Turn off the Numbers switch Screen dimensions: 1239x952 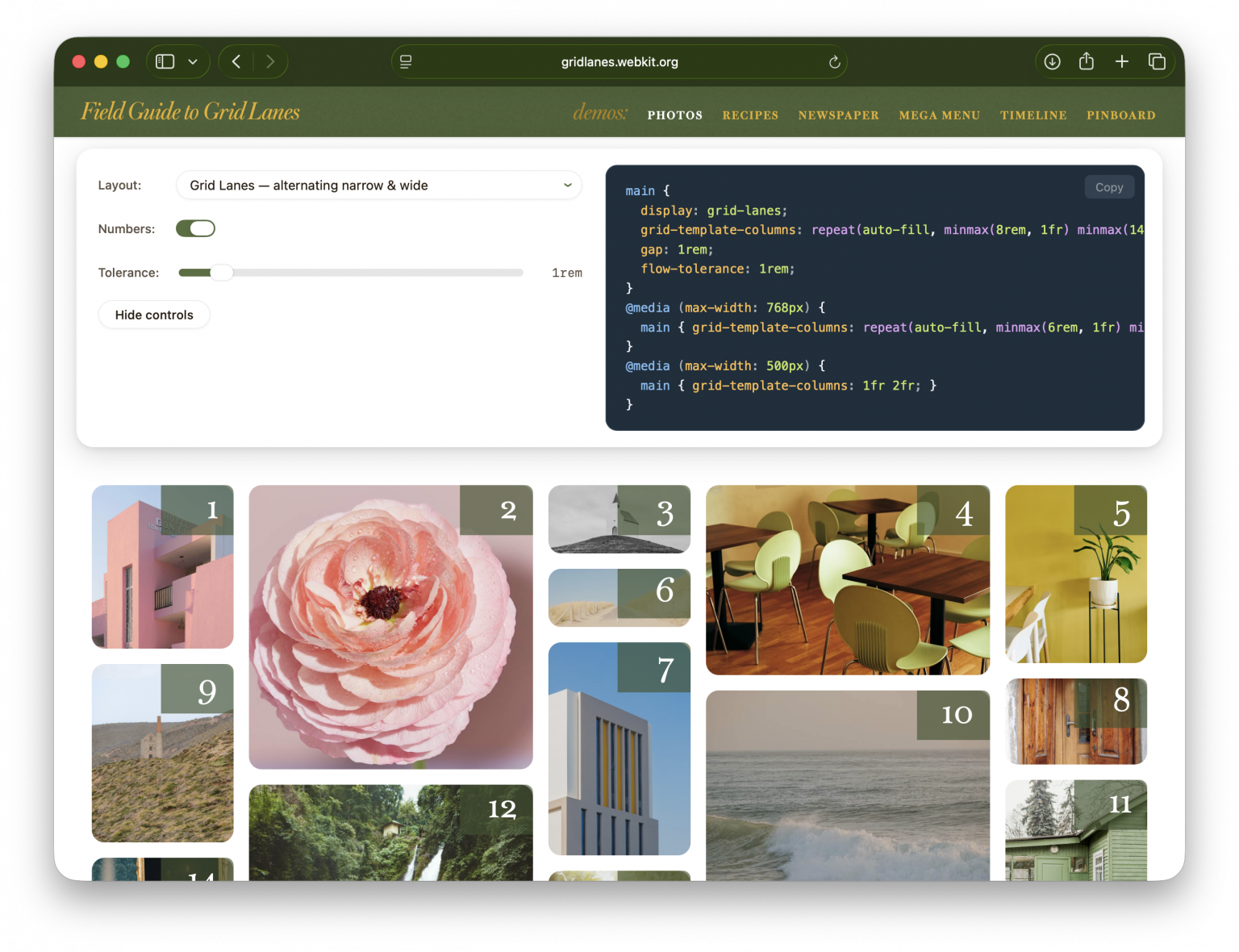pyautogui.click(x=195, y=229)
